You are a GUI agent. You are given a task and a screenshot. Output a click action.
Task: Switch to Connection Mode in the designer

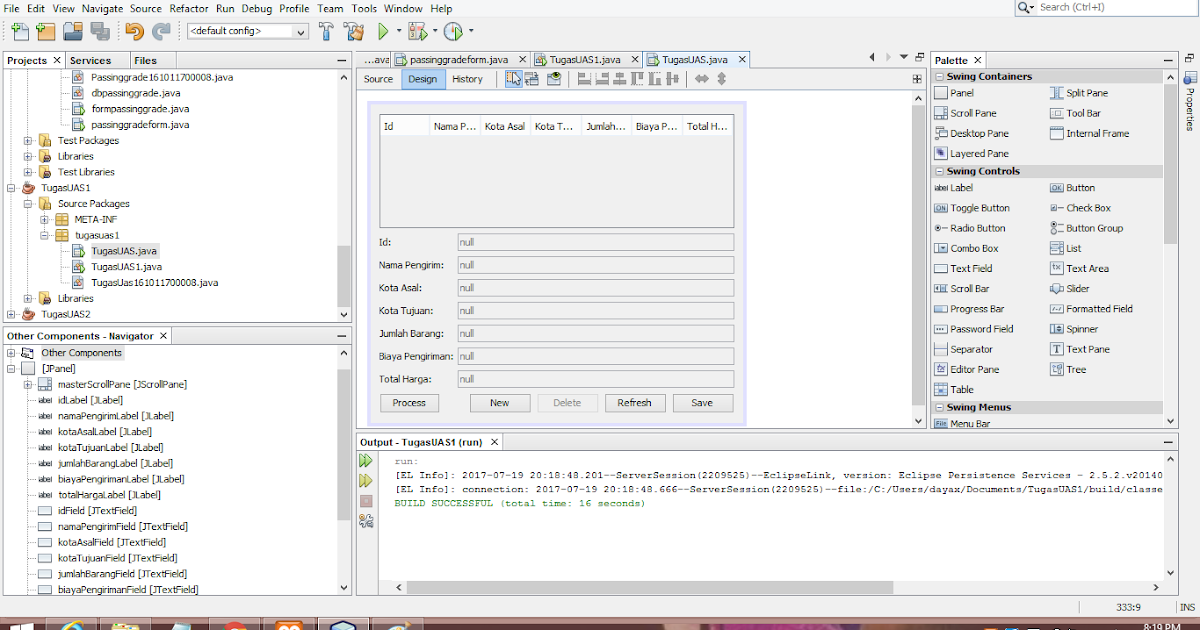533,79
